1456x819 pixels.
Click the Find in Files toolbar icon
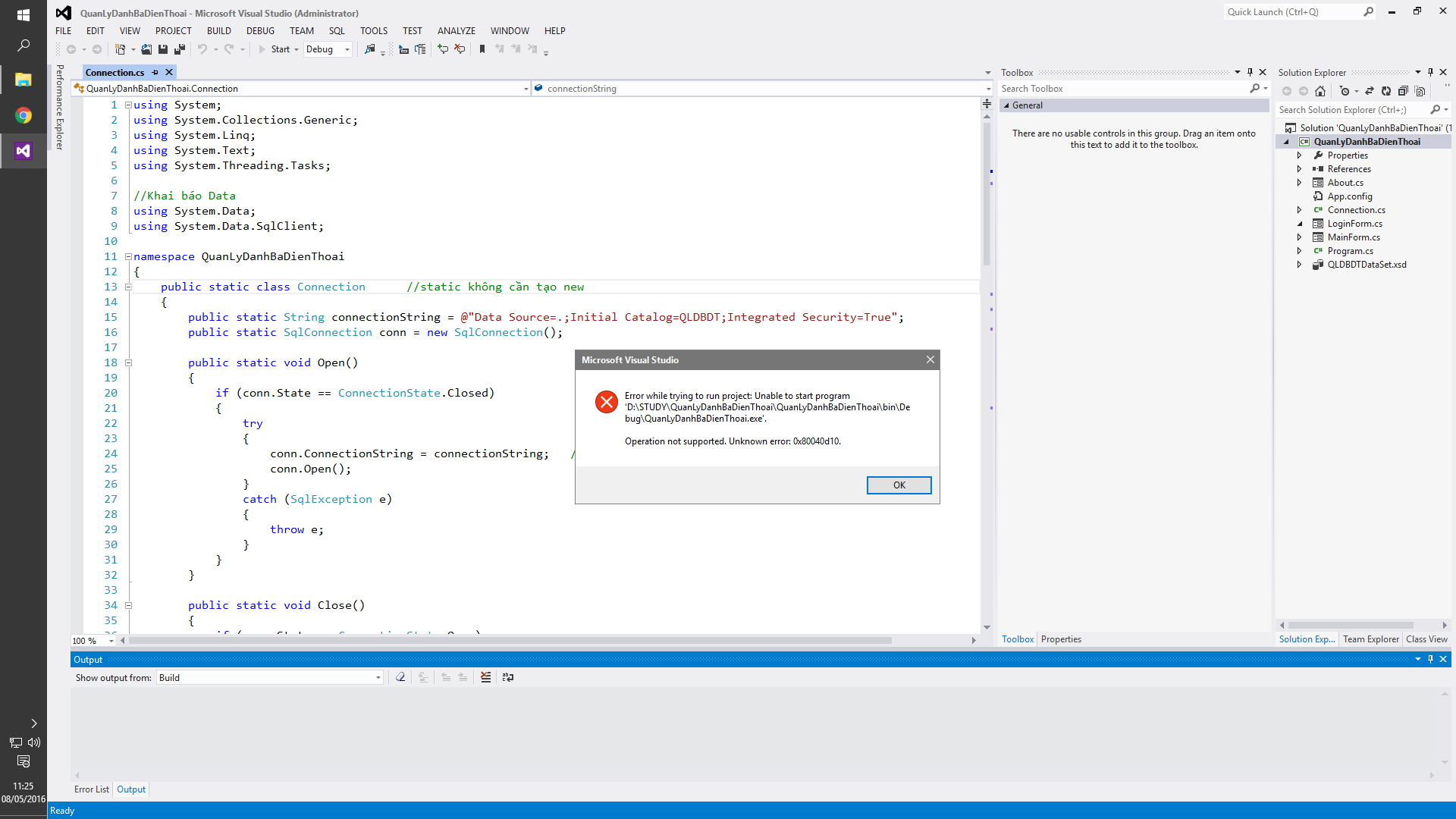point(369,49)
